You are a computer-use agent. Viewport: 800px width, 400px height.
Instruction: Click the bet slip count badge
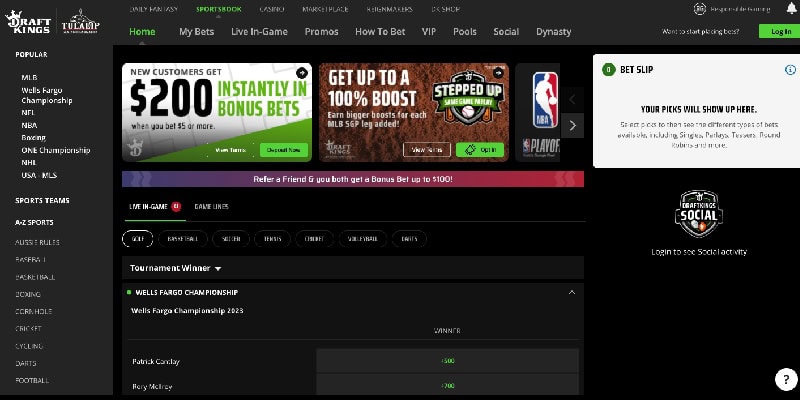[x=609, y=69]
